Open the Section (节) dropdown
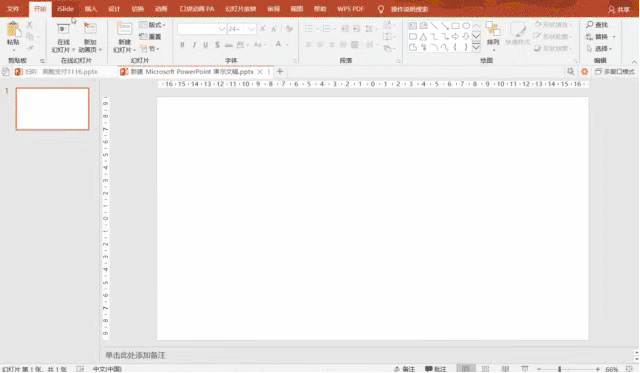640x373 pixels. pos(149,49)
